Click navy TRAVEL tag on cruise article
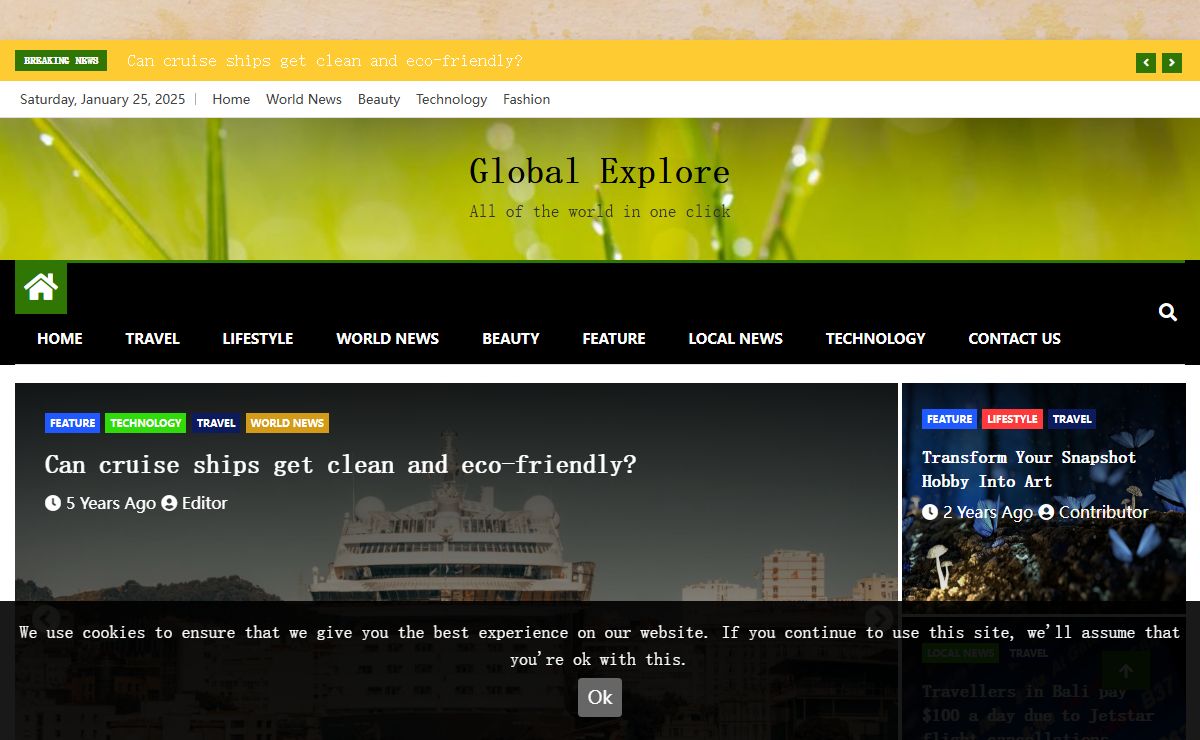The height and width of the screenshot is (740, 1200). click(x=216, y=423)
